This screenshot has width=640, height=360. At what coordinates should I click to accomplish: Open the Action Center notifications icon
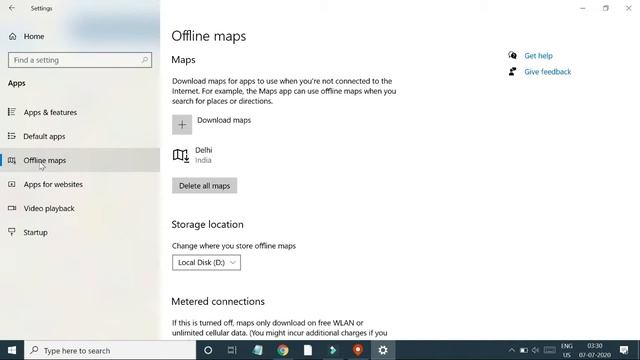tap(624, 350)
